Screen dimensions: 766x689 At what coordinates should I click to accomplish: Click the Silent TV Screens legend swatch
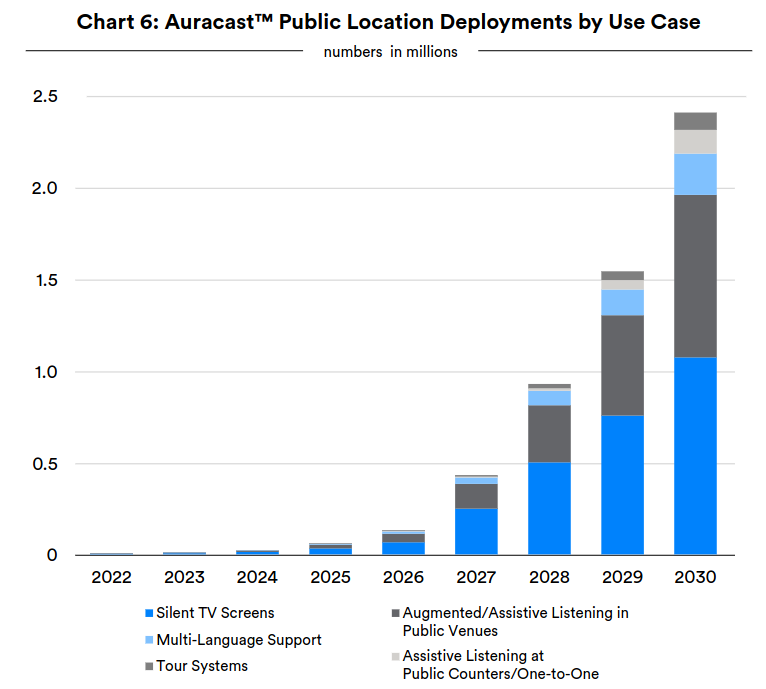149,613
